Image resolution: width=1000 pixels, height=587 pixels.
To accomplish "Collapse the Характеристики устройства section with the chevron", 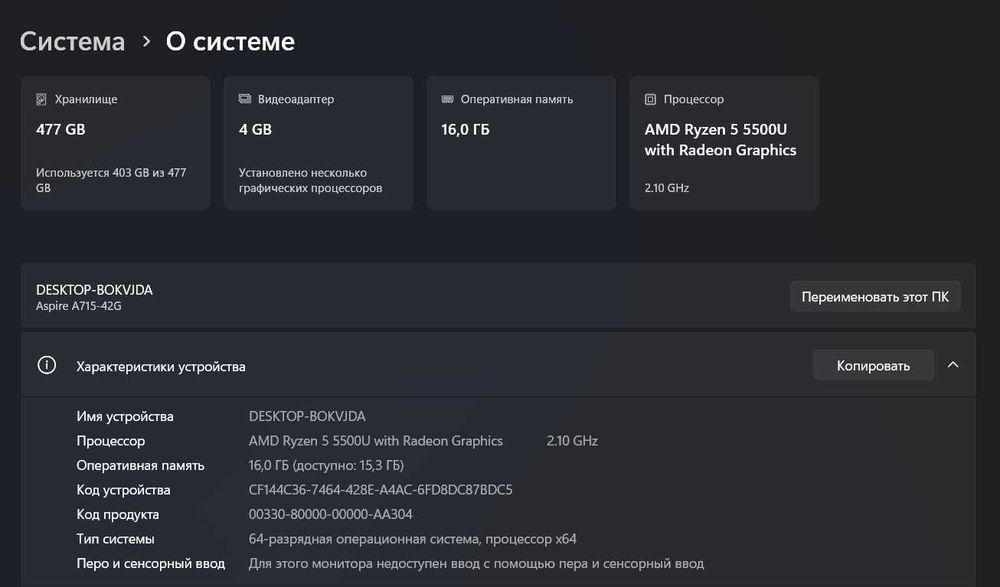I will point(953,365).
